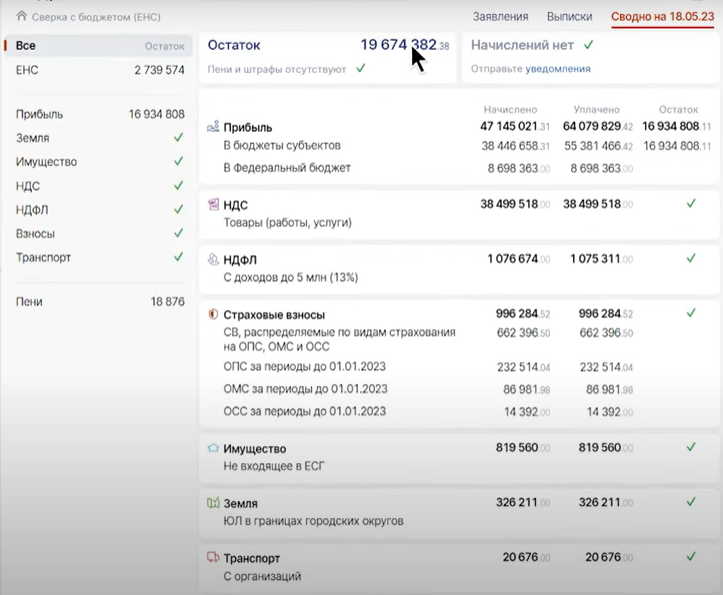Image resolution: width=723 pixels, height=595 pixels.
Task: Open Имущество in the left sidebar
Action: click(98, 162)
